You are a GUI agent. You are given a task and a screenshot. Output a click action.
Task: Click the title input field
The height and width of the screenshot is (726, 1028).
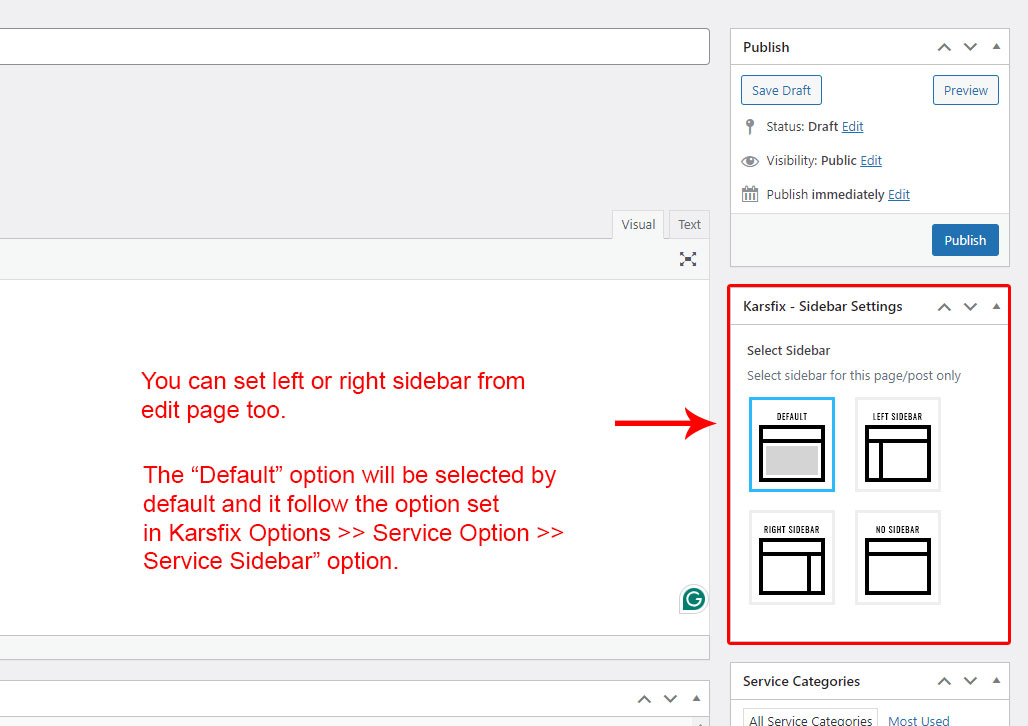350,47
